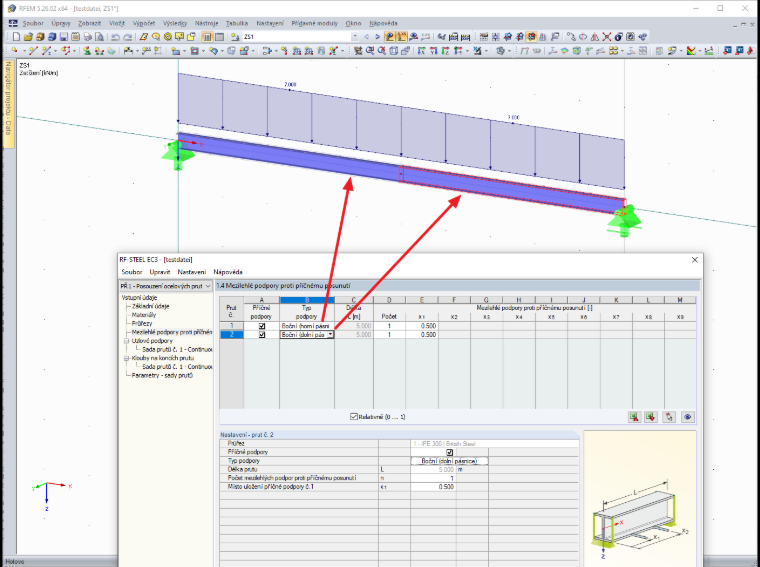
Task: Redo action with arrow icon
Action: tap(127, 37)
